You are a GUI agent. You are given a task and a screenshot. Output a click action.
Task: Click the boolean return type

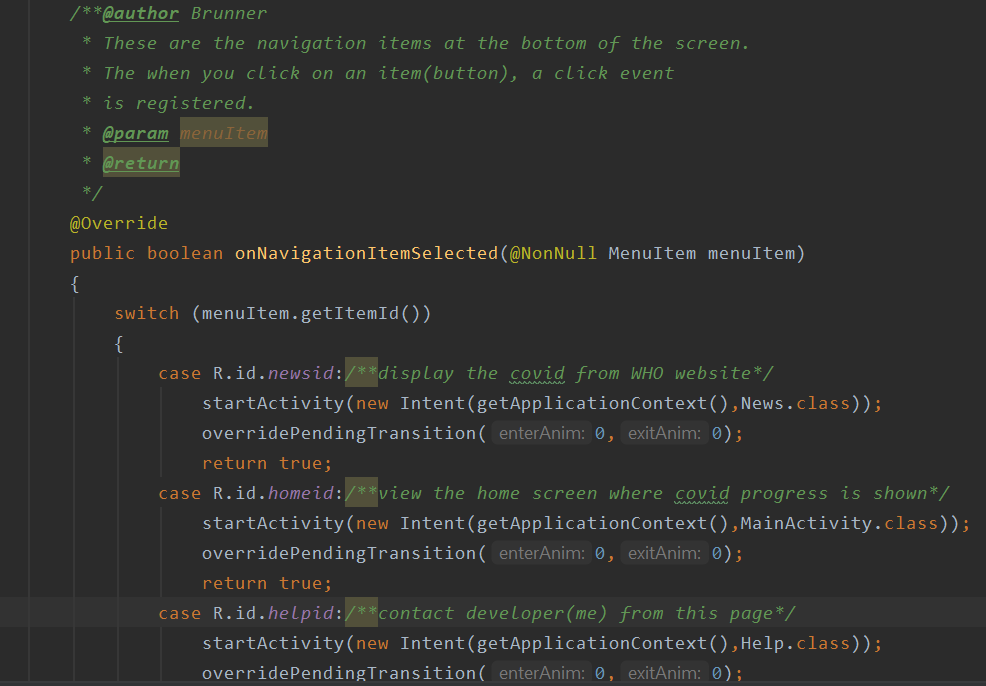[185, 253]
